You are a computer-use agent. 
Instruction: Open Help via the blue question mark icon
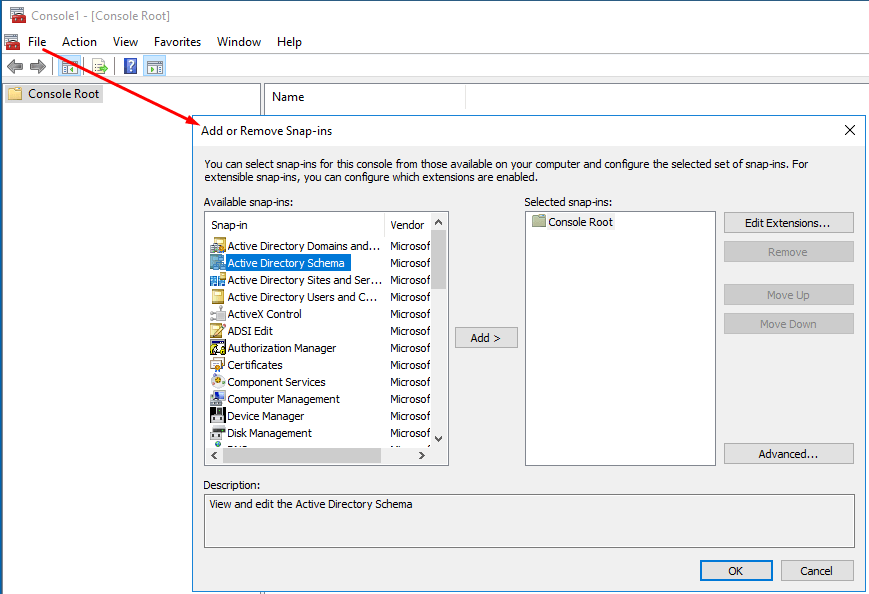pos(130,66)
